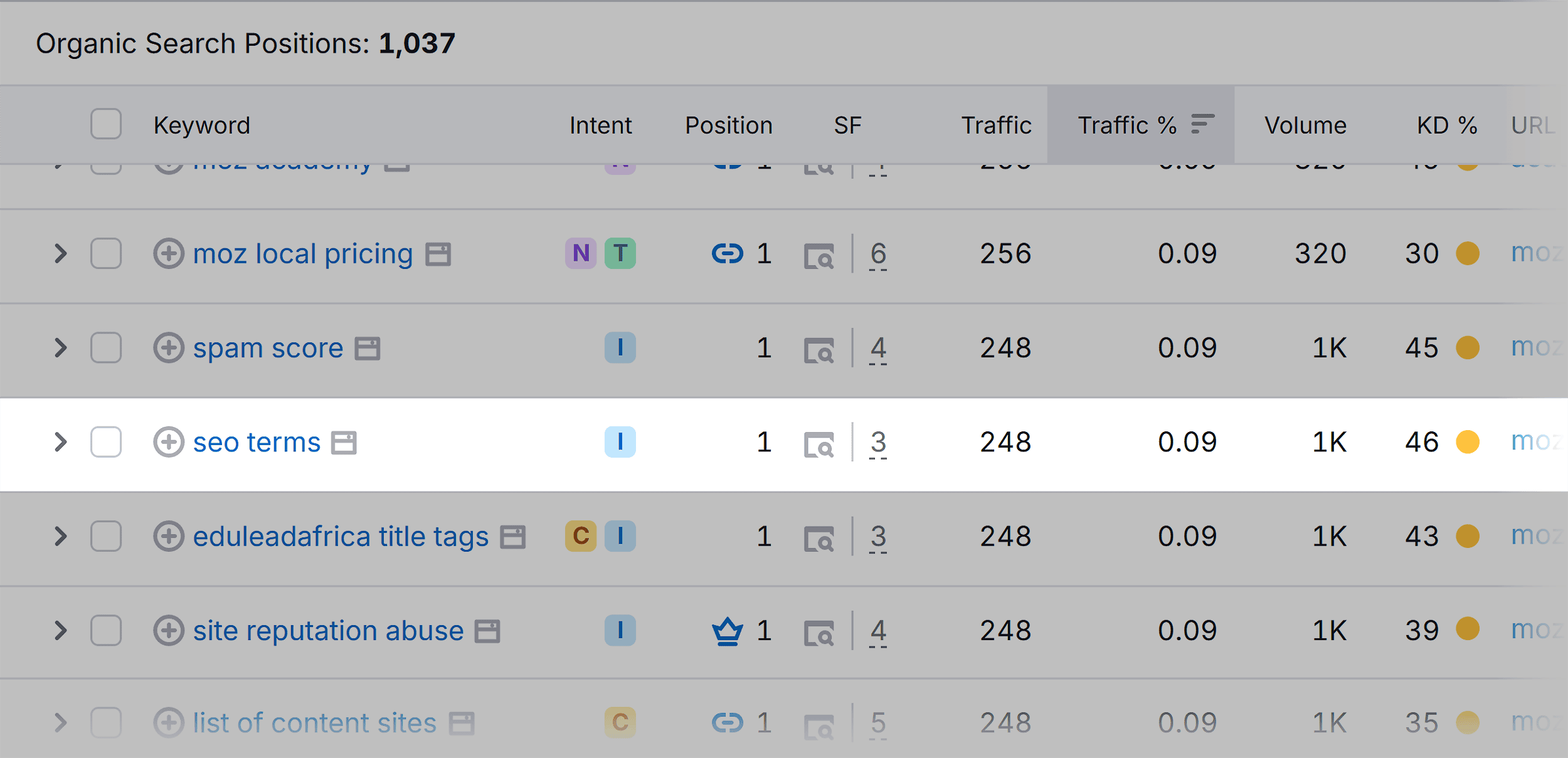The image size is (1568, 758).
Task: Expand the 'seo terms' row details
Action: 60,442
